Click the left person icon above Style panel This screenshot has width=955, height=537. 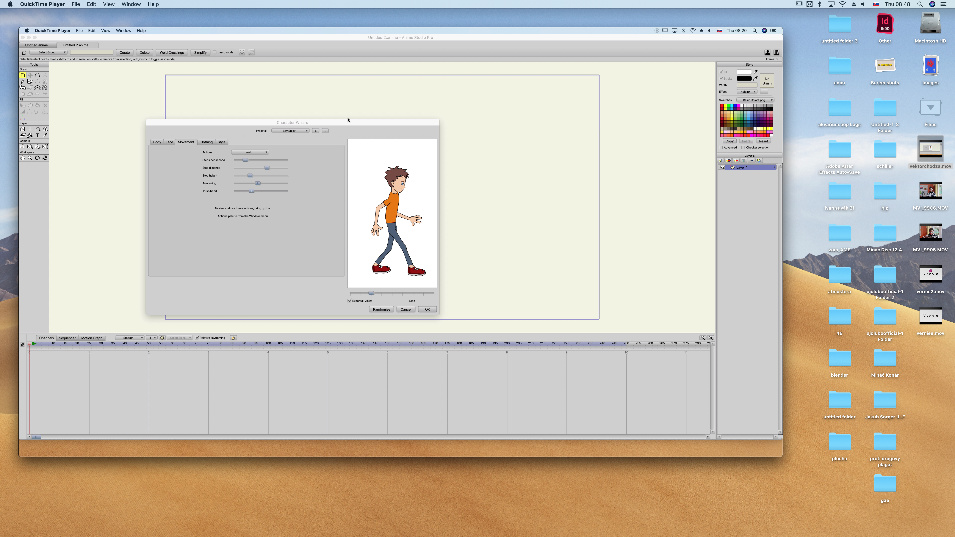[x=767, y=52]
